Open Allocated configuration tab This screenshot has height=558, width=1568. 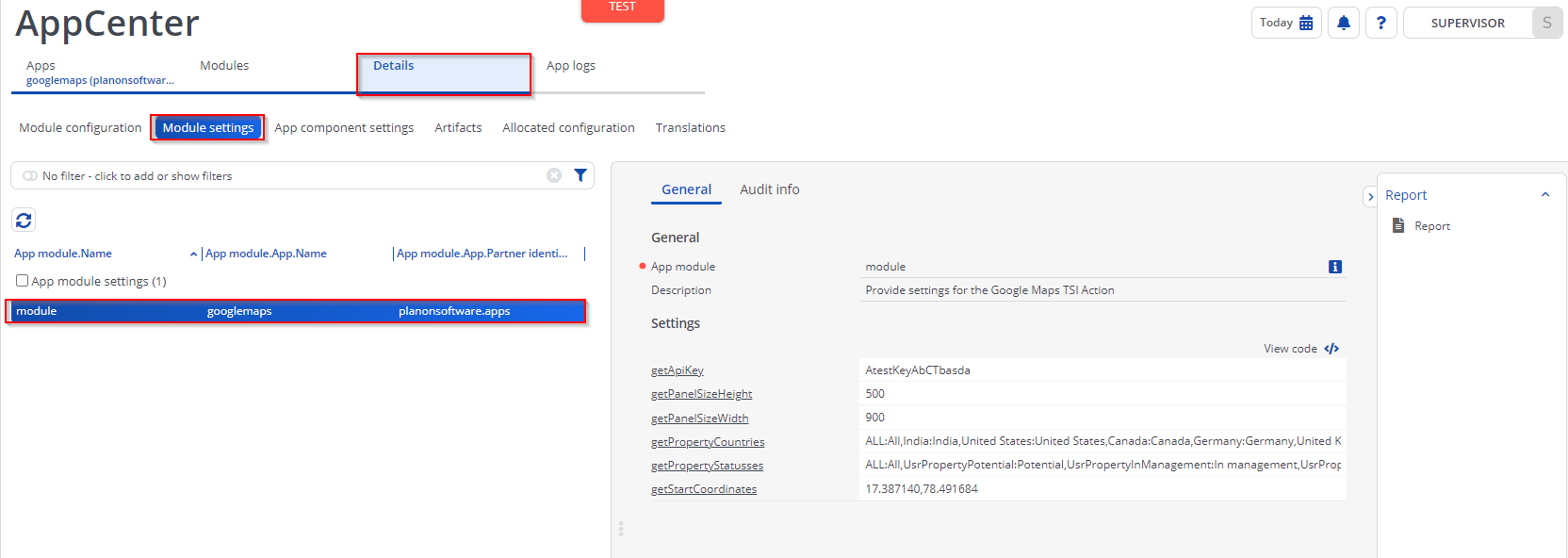(568, 127)
